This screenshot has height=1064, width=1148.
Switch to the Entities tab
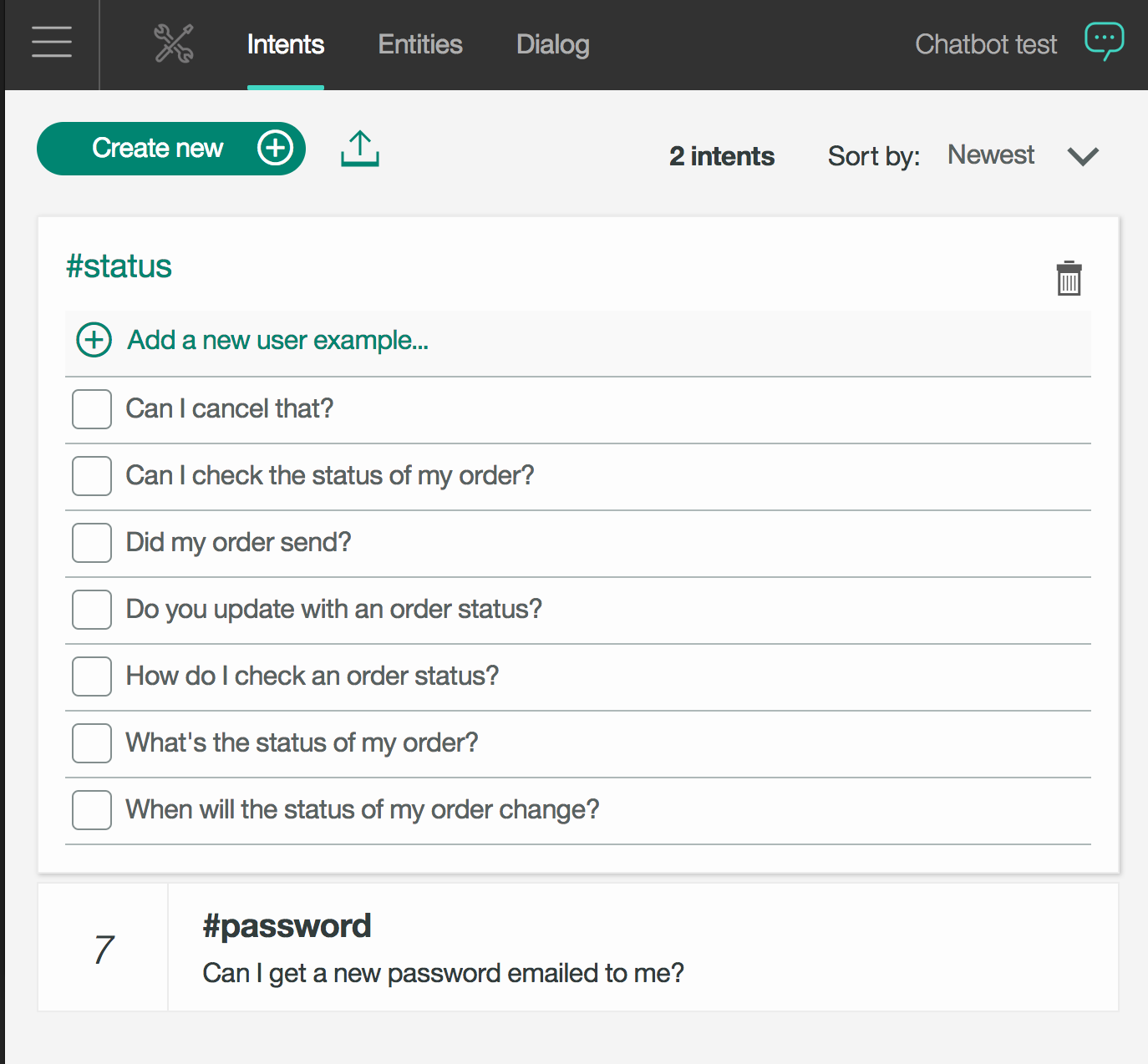point(419,44)
